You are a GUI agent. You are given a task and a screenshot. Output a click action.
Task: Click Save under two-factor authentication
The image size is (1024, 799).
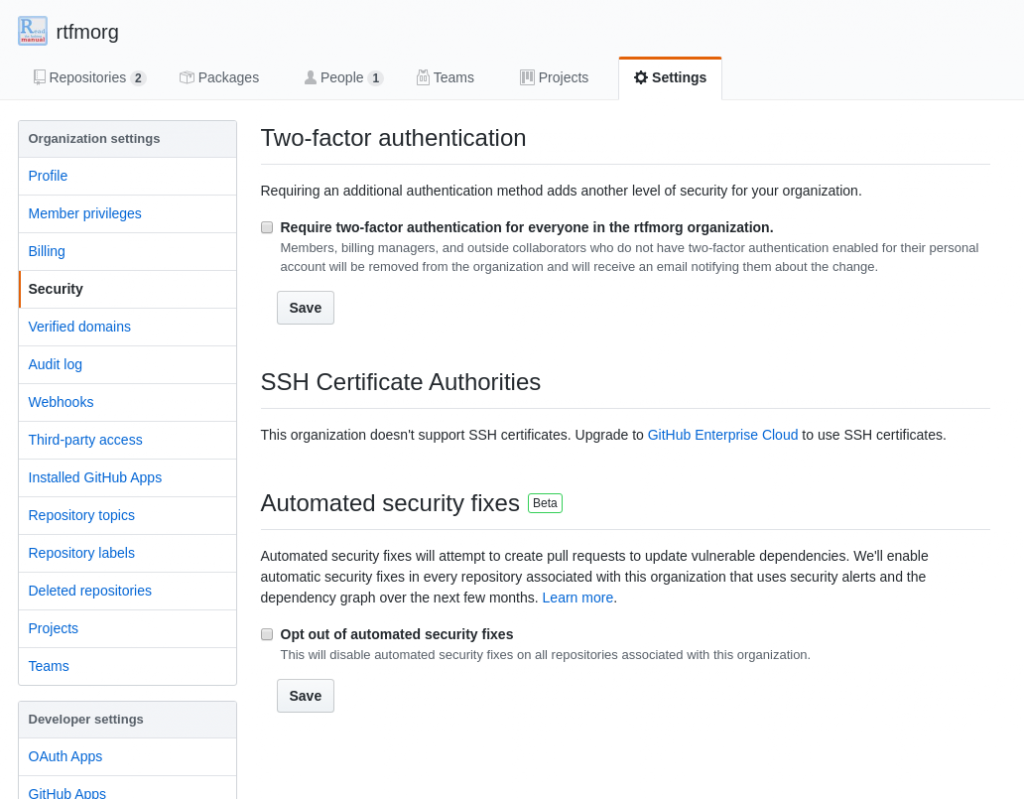pos(304,307)
